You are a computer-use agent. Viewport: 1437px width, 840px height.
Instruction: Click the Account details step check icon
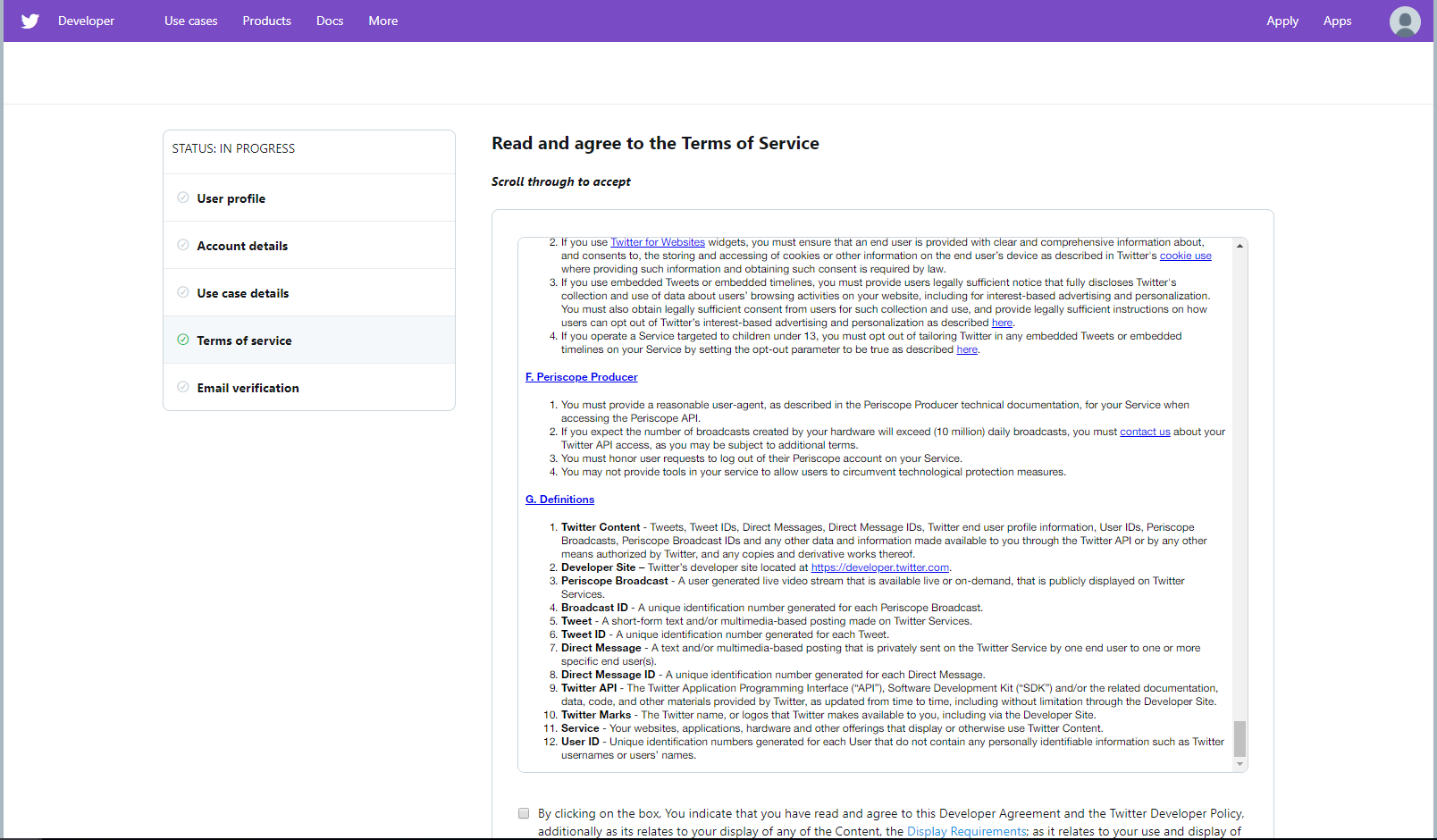[x=183, y=245]
